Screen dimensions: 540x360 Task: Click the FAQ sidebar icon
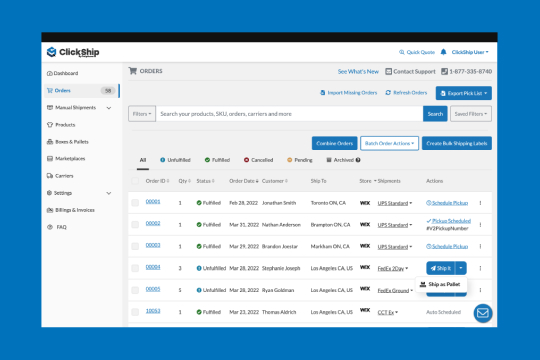(50, 227)
